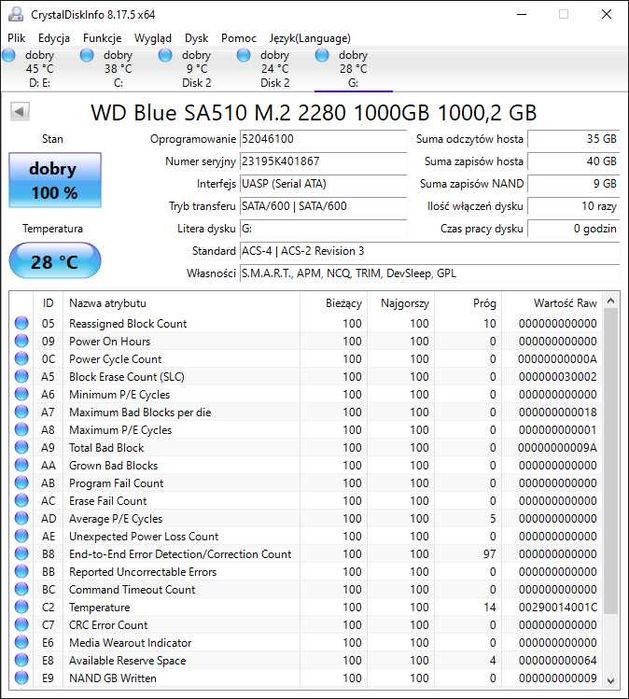Click the attribute list scrollbar thumb
629x699 pixels.
[x=611, y=461]
